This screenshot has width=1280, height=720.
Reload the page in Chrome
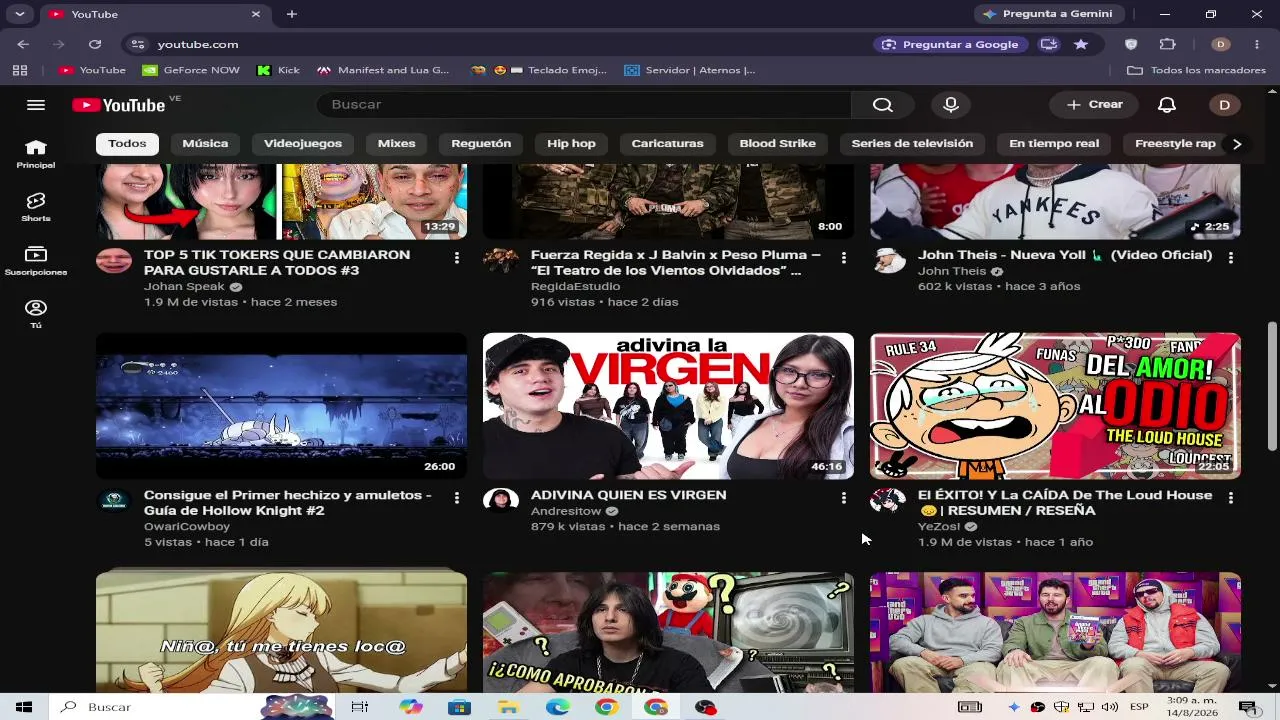coord(95,44)
